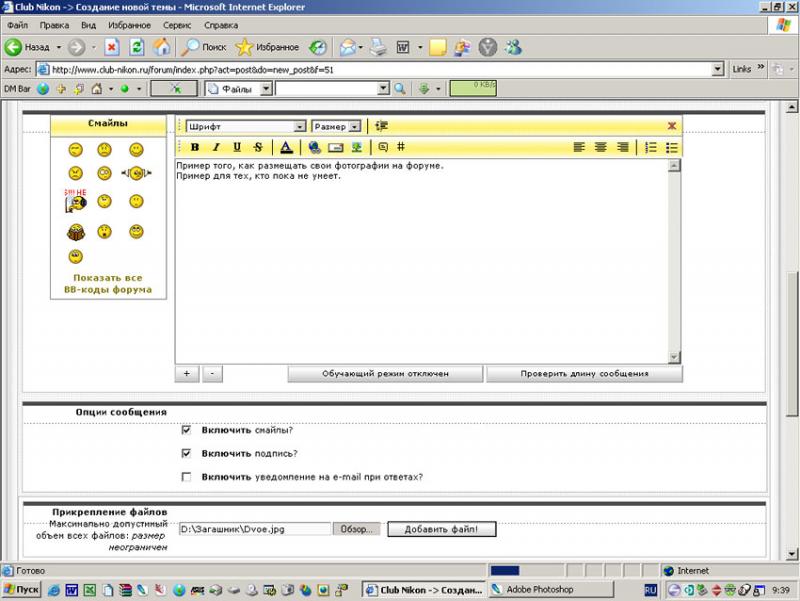
Task: Insert numbered list icon
Action: (x=651, y=147)
